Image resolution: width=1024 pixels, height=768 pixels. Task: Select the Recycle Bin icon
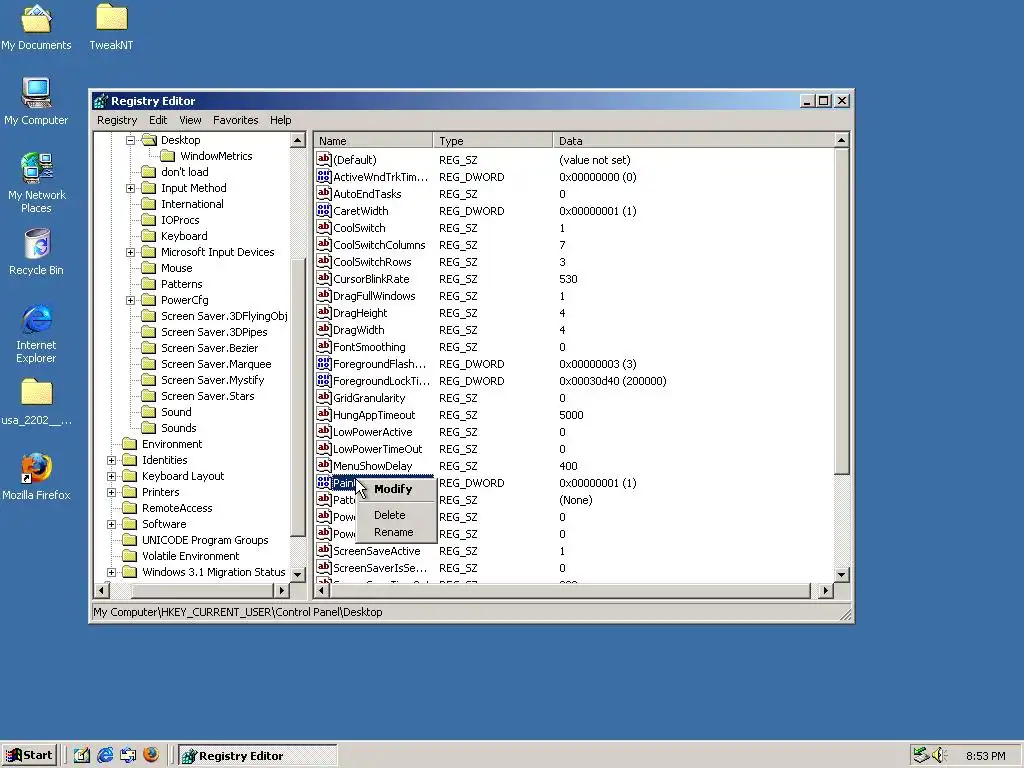coord(36,252)
